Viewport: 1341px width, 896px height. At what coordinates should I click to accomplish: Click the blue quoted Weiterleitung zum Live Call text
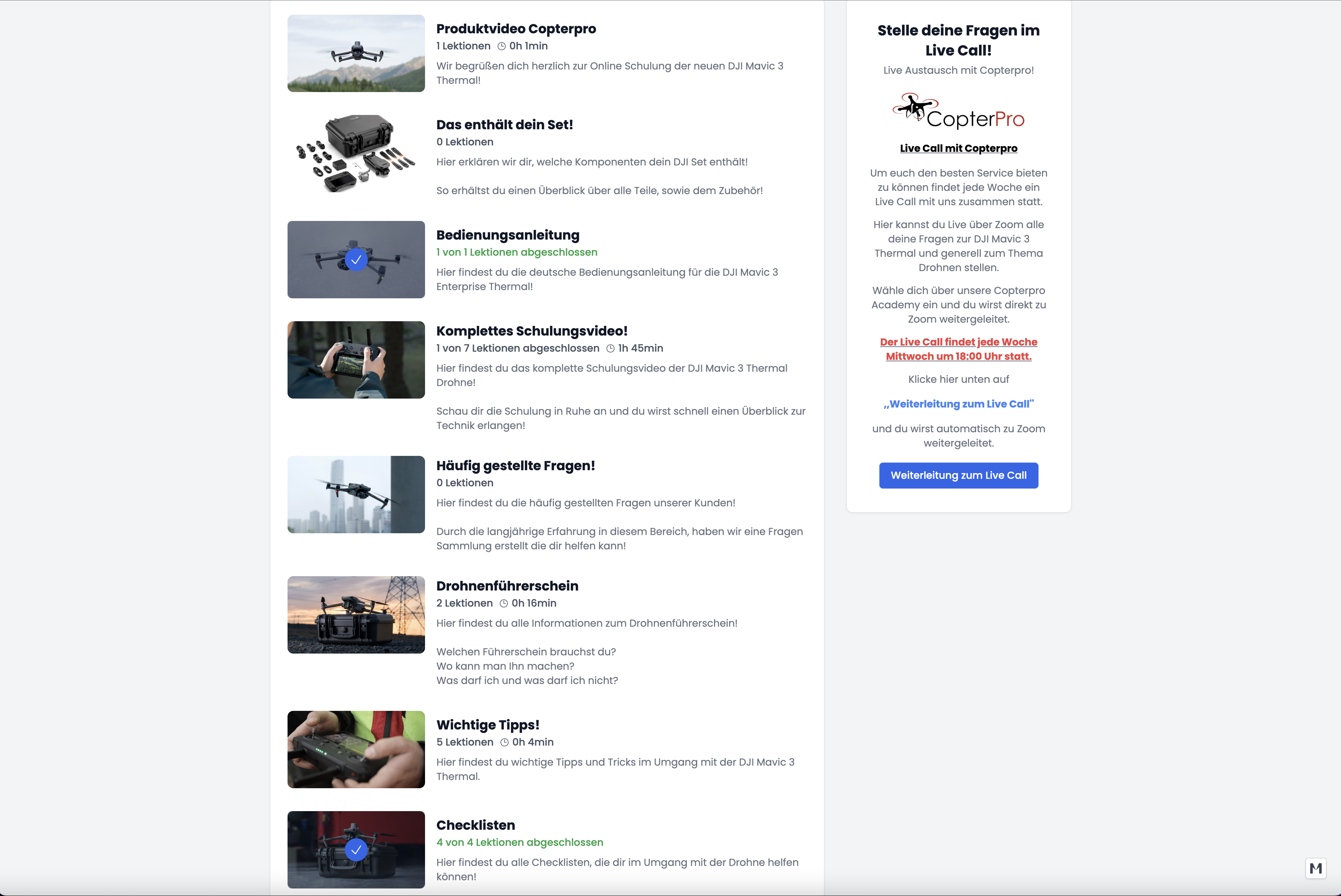click(x=958, y=404)
